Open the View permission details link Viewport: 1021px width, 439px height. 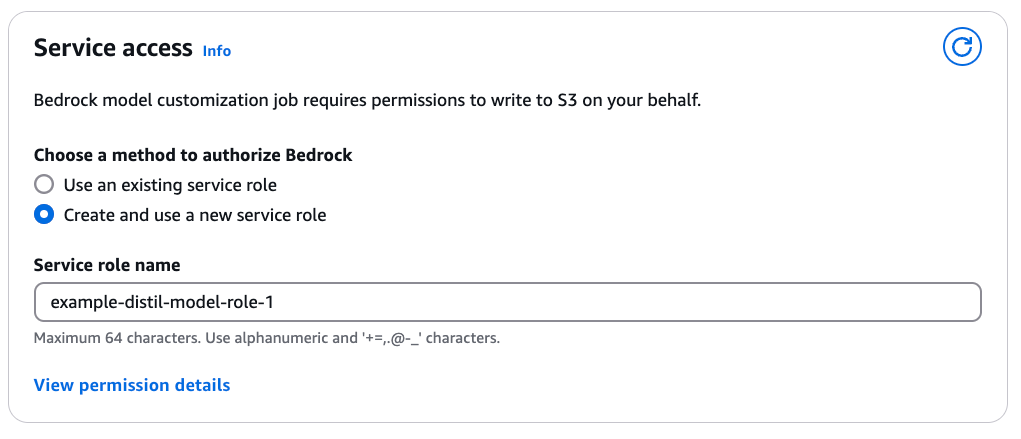132,385
